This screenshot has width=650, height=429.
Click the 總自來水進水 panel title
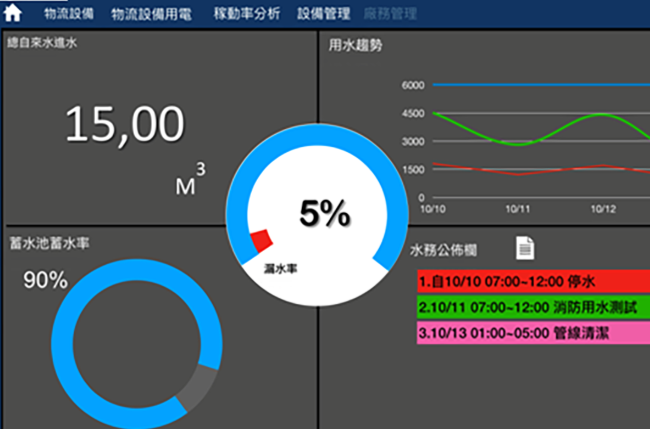click(x=41, y=44)
